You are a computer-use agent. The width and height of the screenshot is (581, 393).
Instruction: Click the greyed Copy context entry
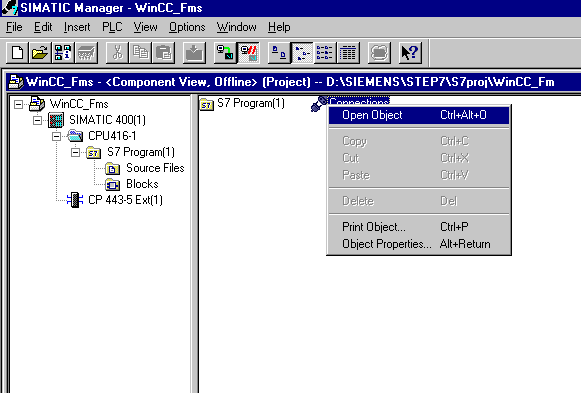[x=419, y=141]
